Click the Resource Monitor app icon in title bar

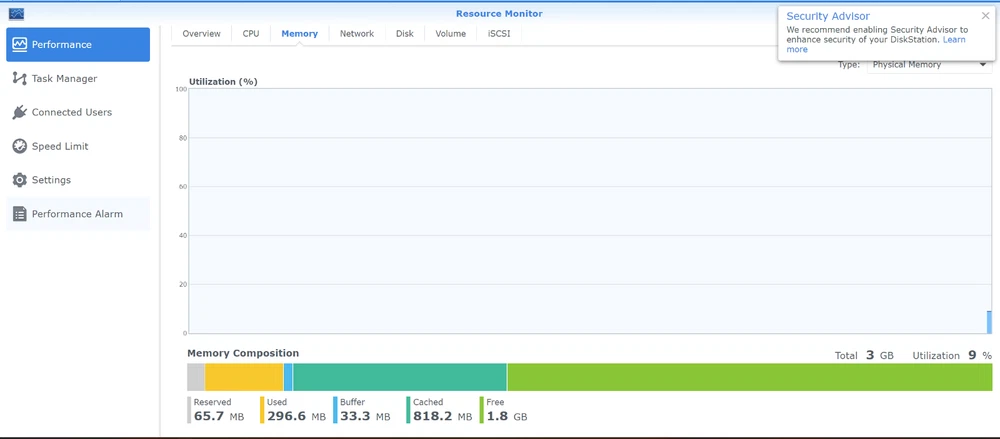coord(16,14)
